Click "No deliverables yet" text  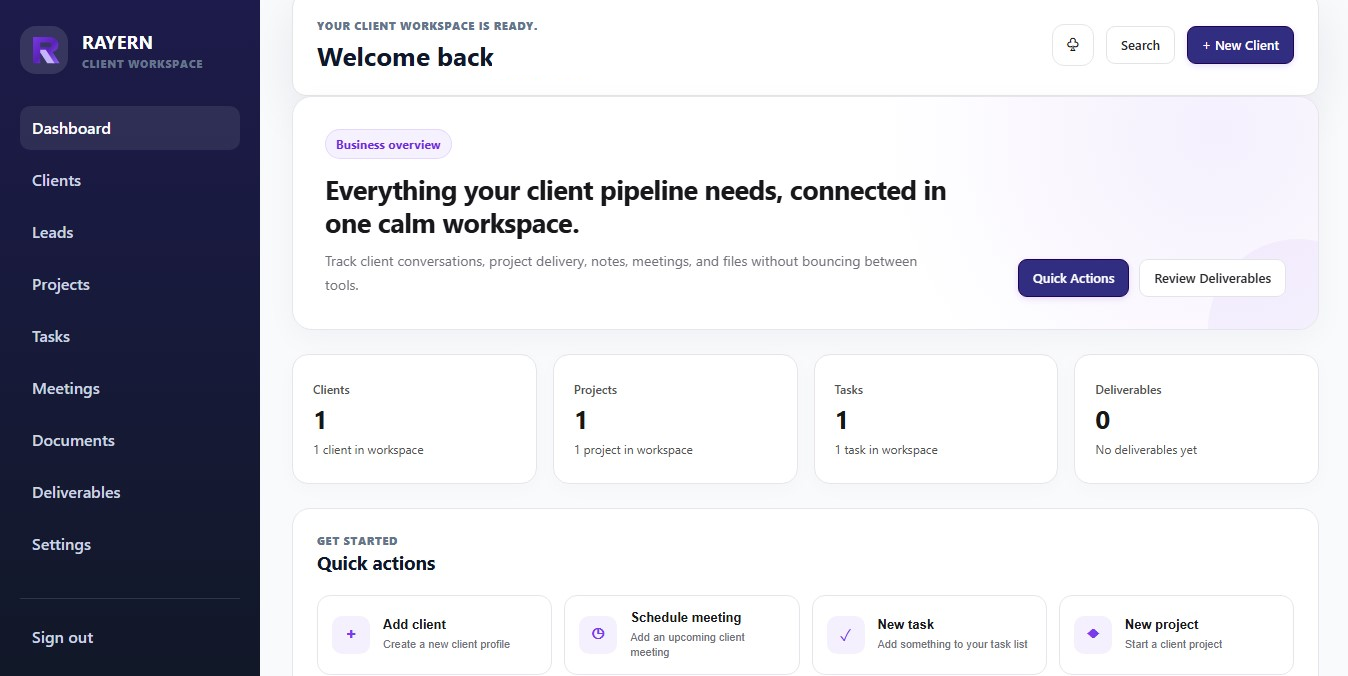[x=1146, y=450]
